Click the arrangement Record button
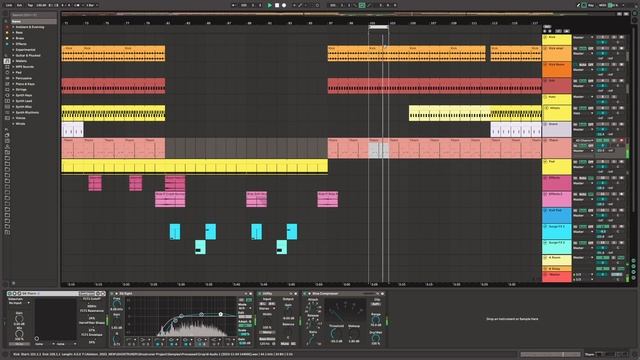The width and height of the screenshot is (640, 360). point(284,5)
